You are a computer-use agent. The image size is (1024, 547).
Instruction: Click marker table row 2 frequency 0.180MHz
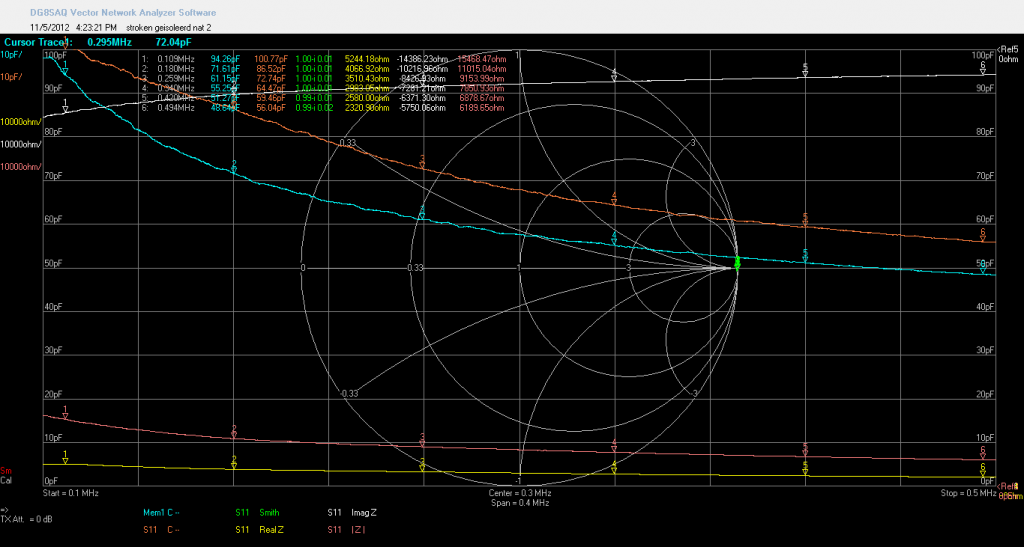[175, 69]
